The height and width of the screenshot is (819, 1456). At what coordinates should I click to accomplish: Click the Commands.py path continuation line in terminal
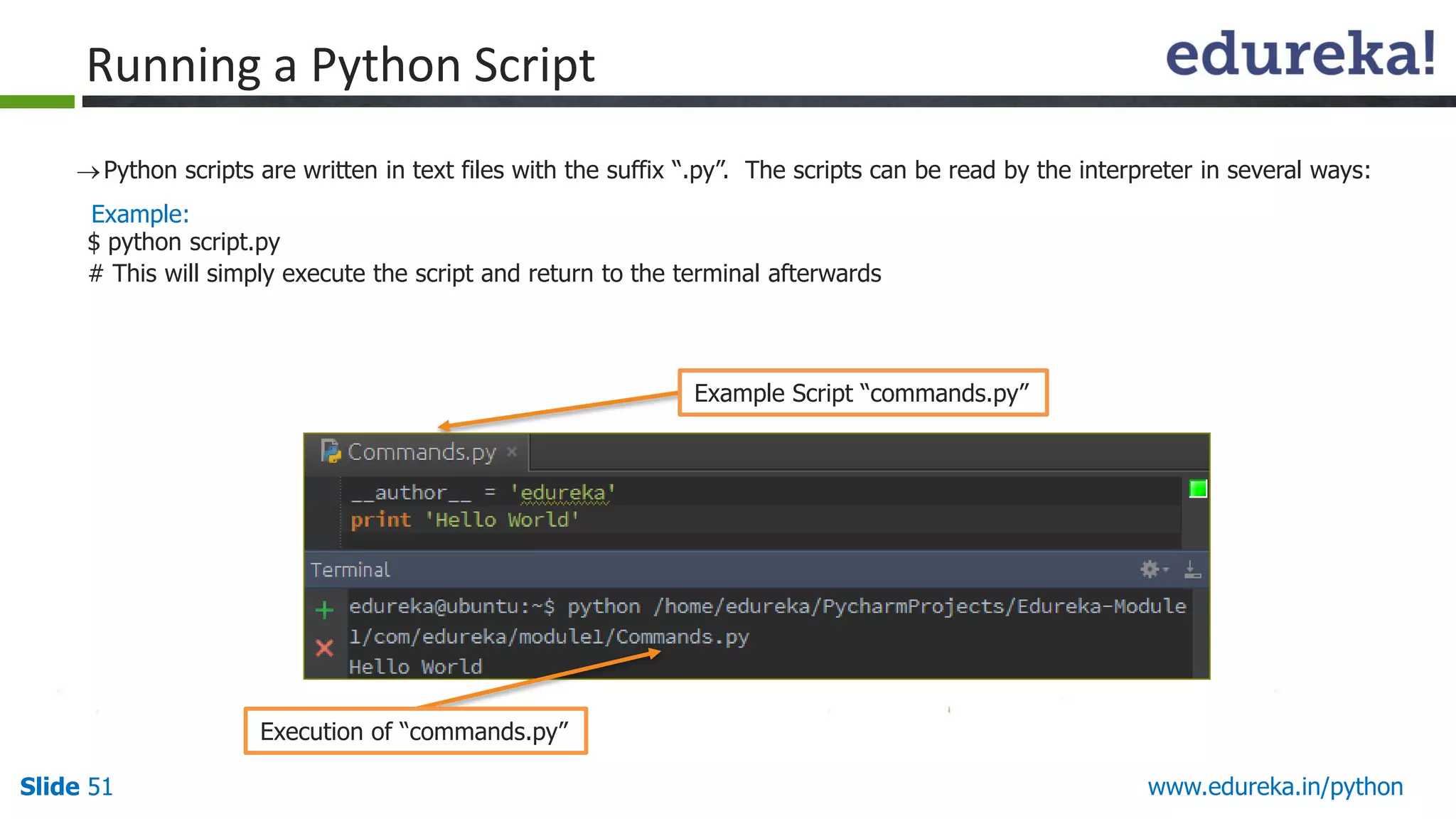549,636
